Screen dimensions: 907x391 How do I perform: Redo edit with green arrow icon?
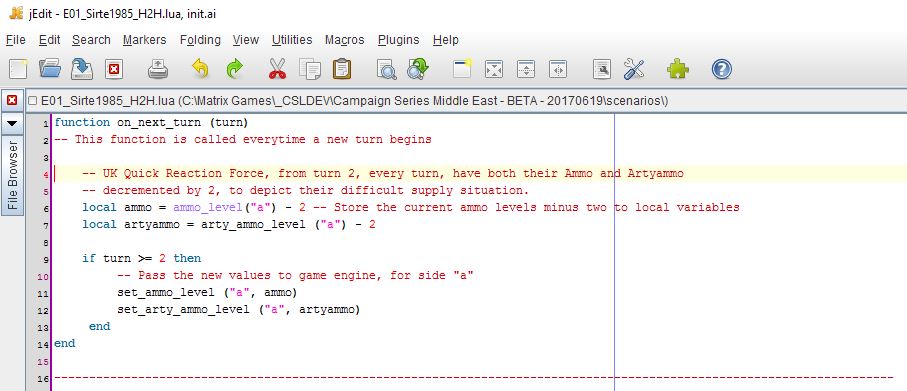click(x=234, y=69)
